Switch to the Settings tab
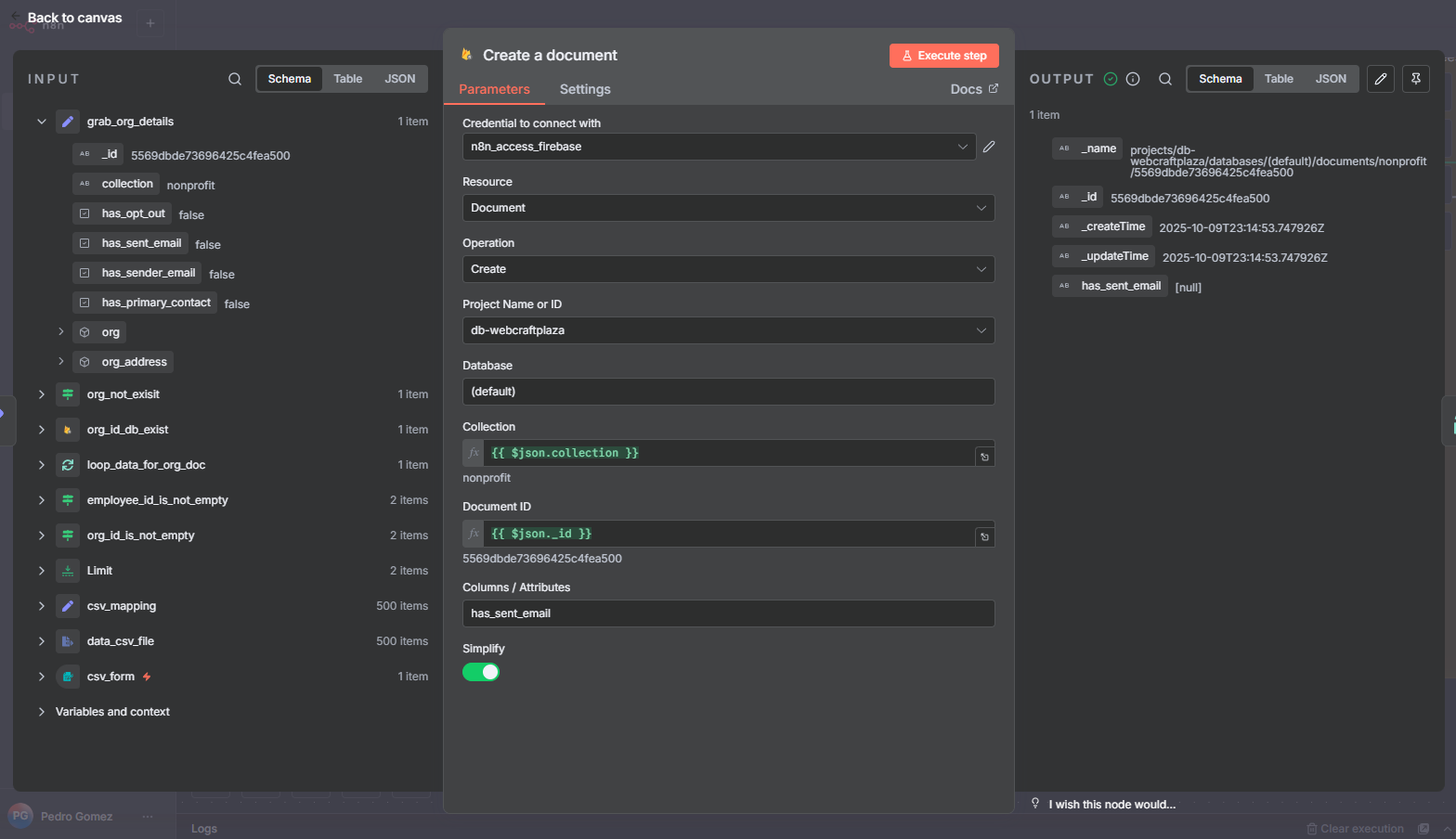The image size is (1456, 839). click(x=585, y=89)
